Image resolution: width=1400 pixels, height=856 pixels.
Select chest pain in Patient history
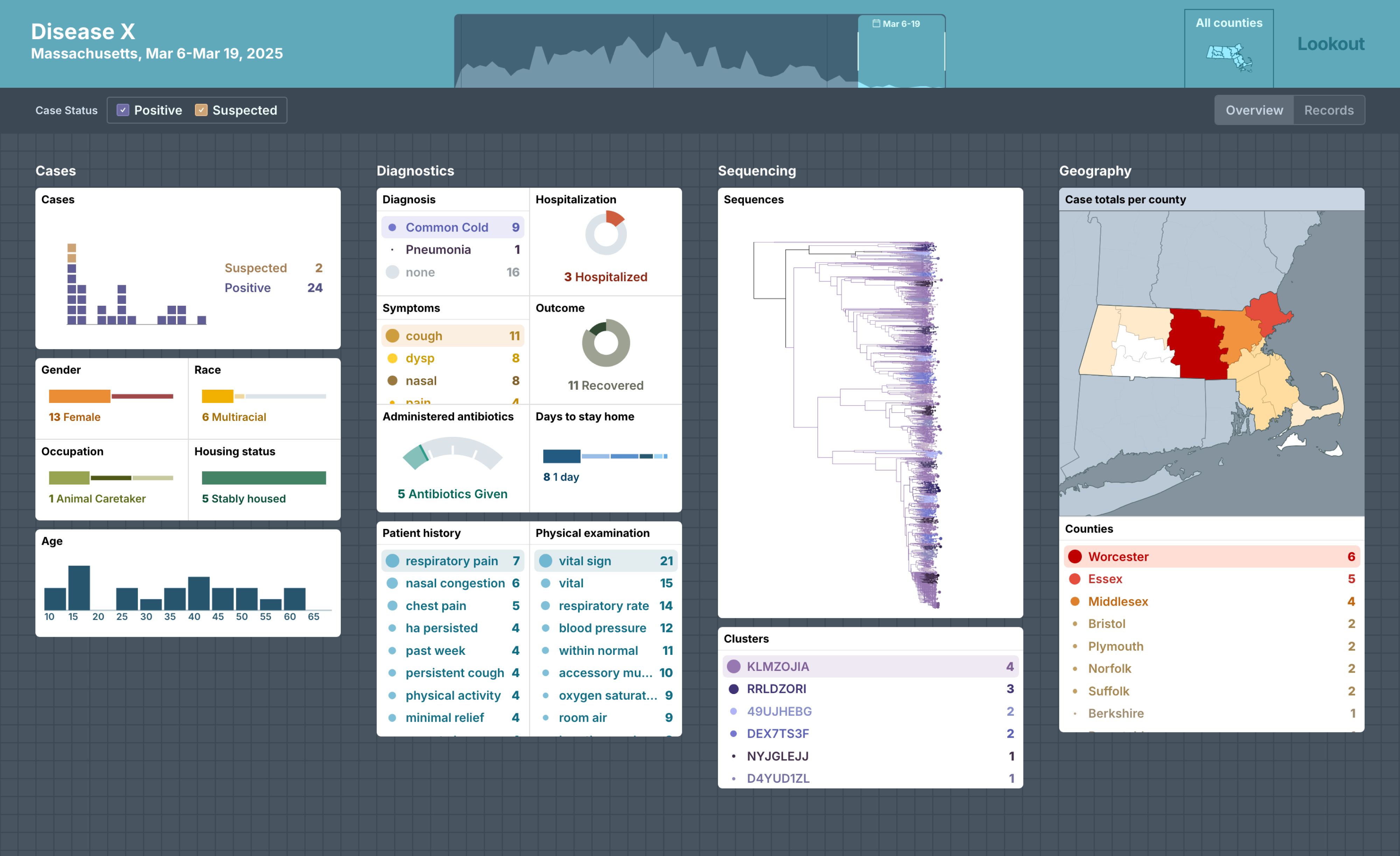[453, 606]
